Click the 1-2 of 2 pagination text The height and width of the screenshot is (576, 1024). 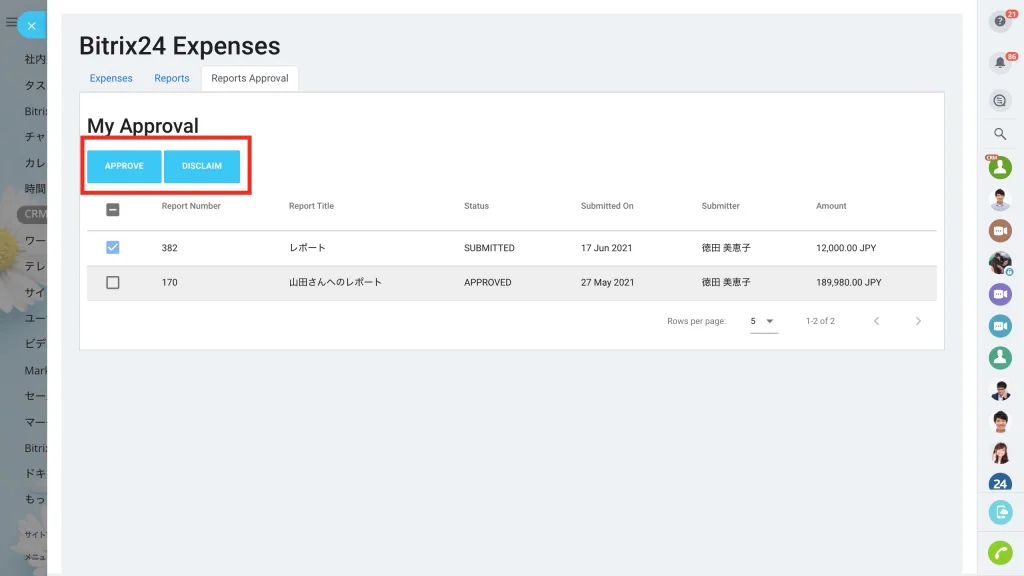pos(820,321)
